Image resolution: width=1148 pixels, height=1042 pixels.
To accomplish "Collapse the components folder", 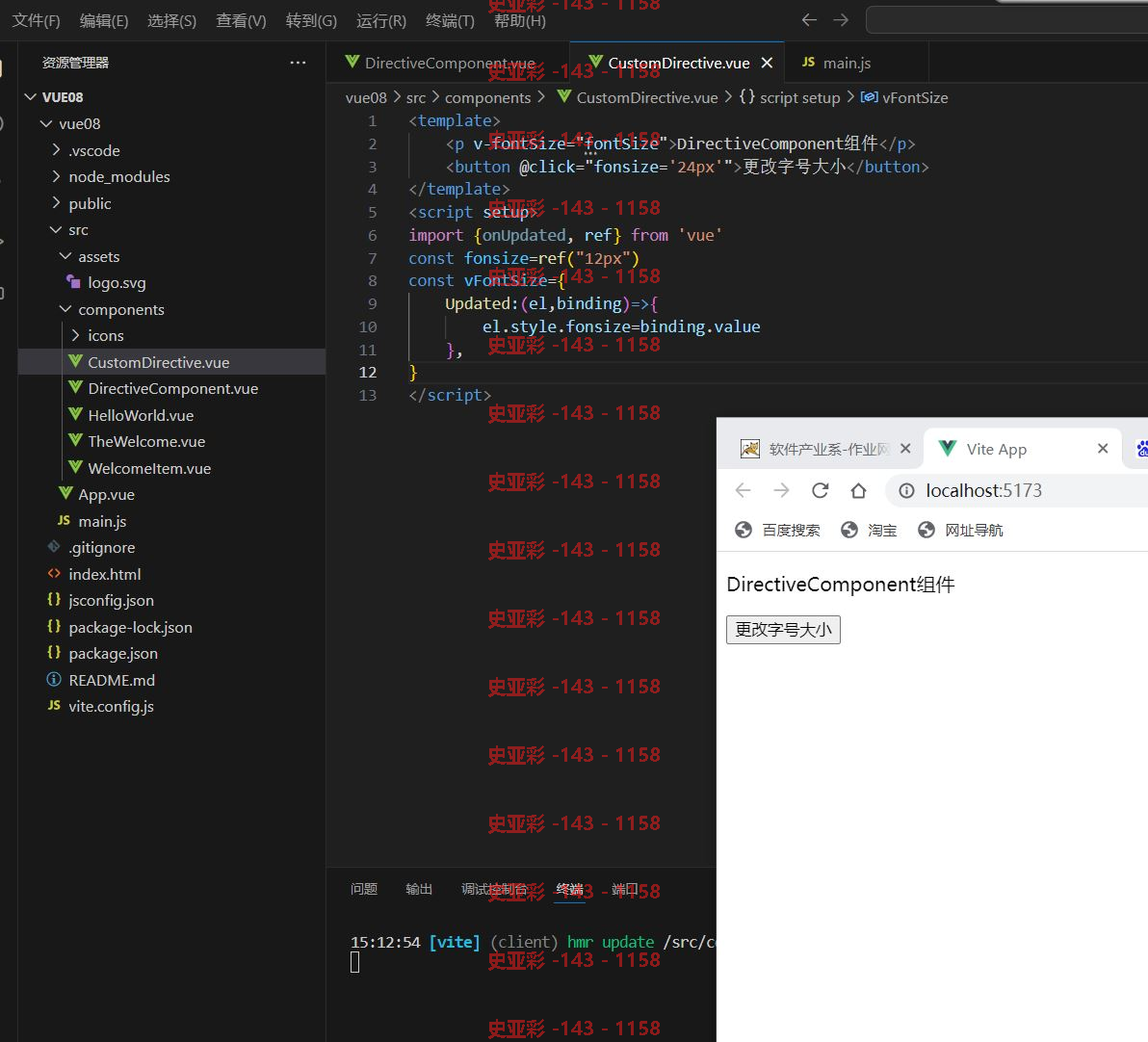I will pos(65,309).
